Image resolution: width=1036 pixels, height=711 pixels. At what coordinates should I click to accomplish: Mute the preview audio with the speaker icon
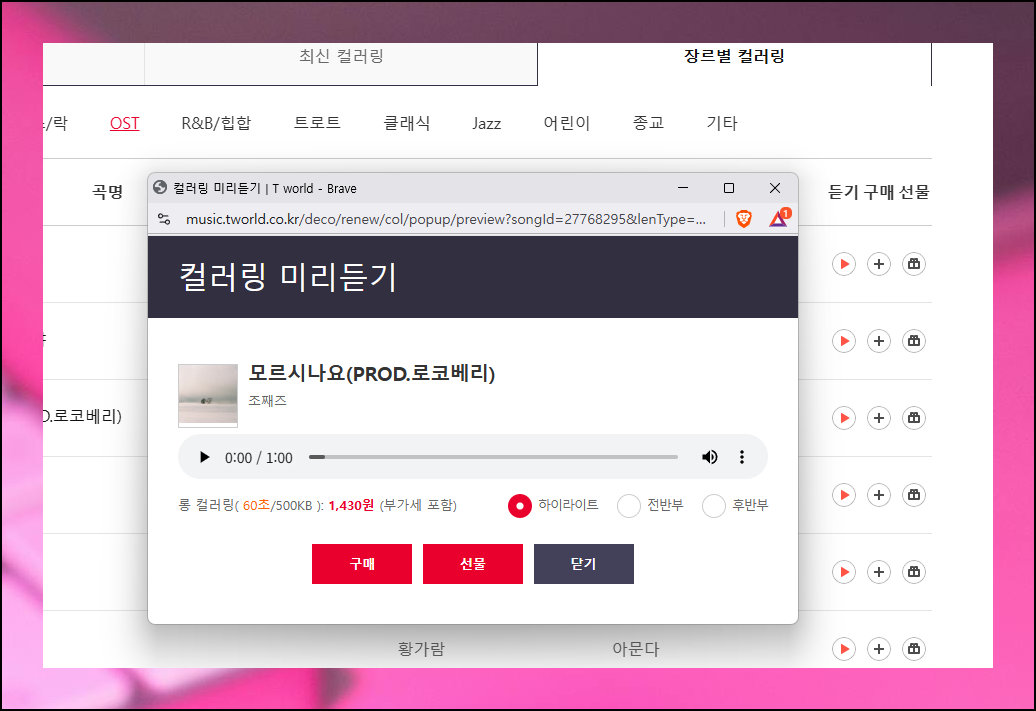pos(710,457)
